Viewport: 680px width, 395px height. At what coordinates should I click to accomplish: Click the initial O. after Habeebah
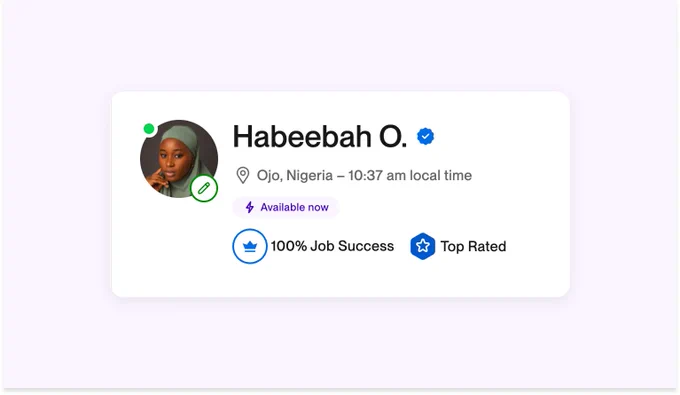coord(393,136)
